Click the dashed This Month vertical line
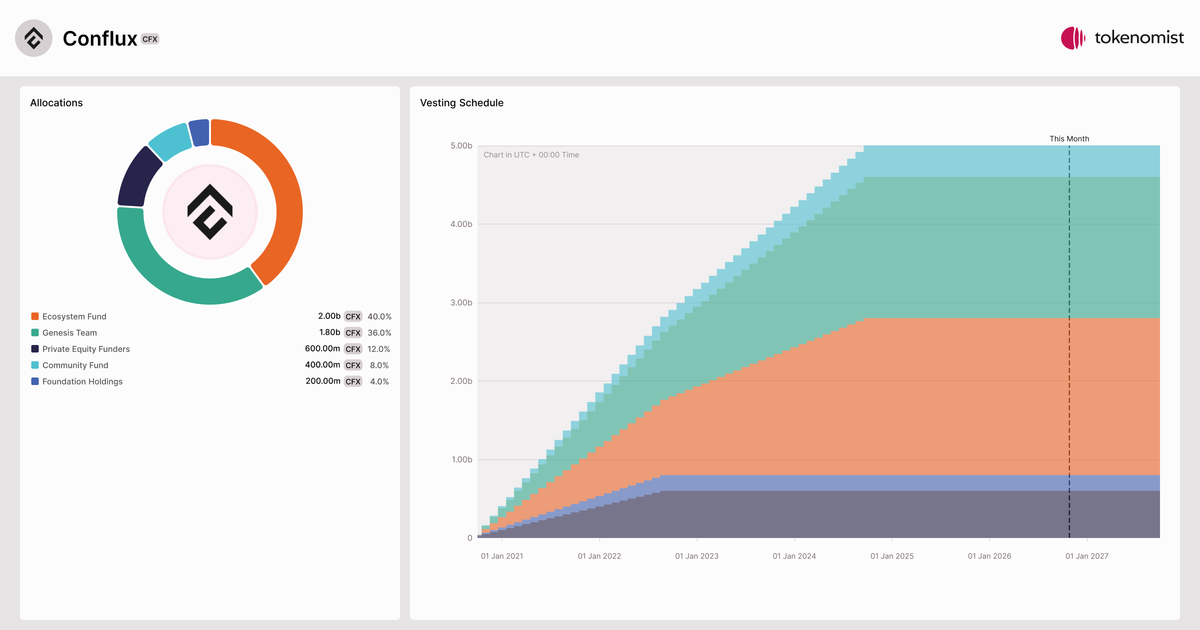This screenshot has height=630, width=1200. 1069,342
